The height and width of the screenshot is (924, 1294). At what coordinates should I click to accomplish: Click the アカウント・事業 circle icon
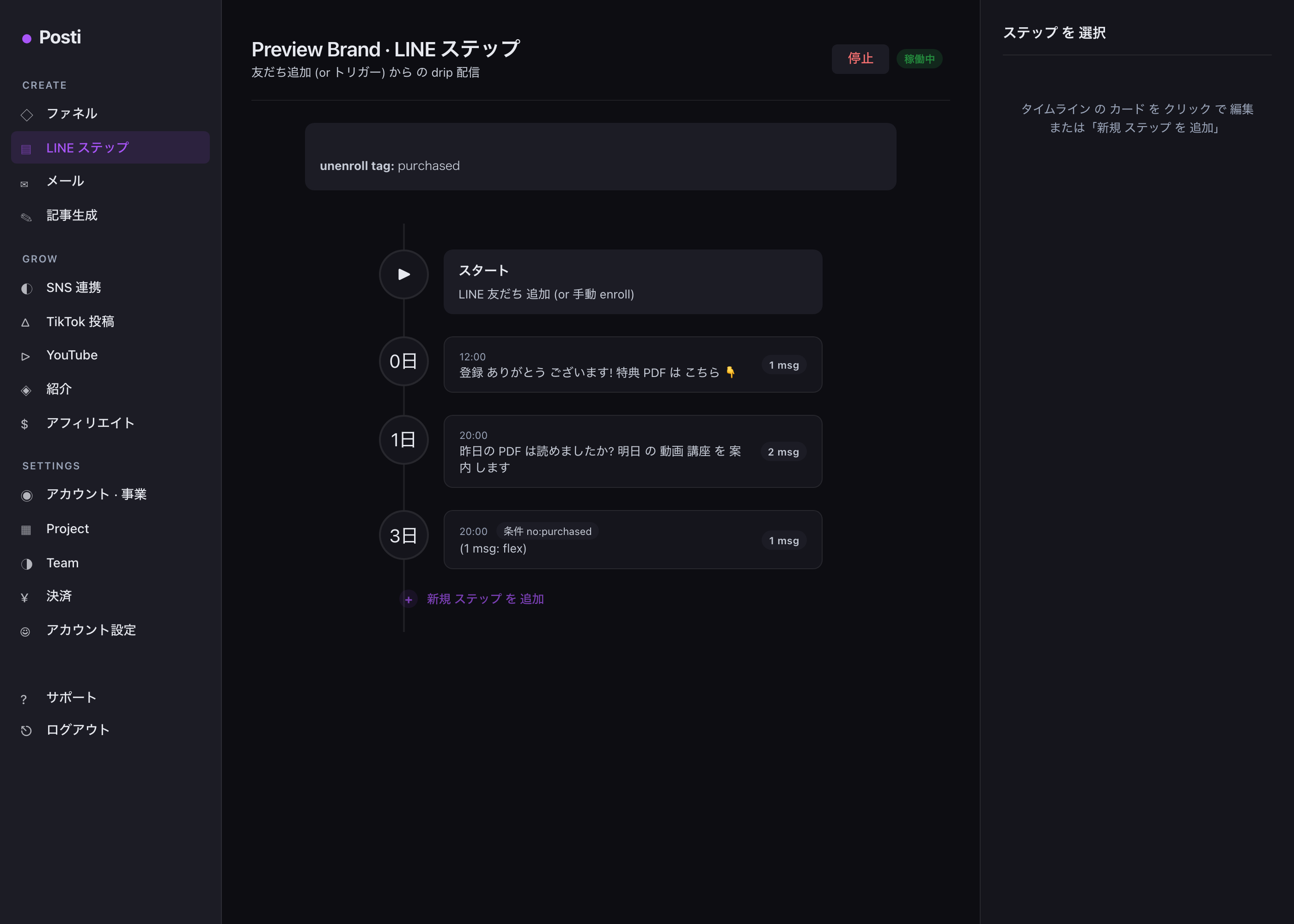click(x=26, y=496)
